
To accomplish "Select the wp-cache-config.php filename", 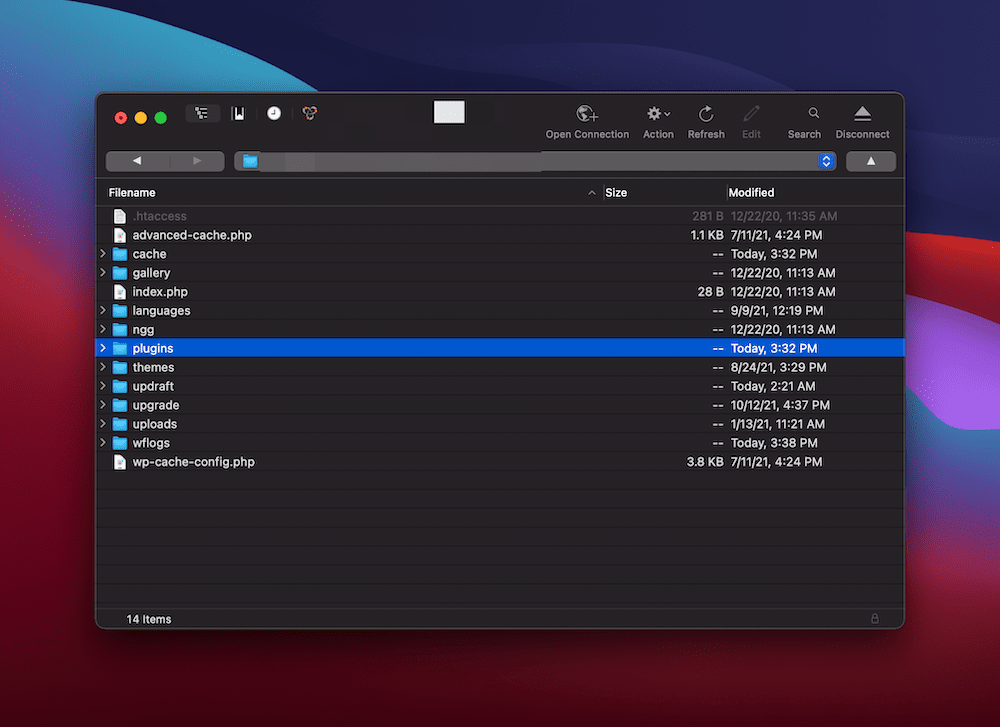I will (x=193, y=462).
